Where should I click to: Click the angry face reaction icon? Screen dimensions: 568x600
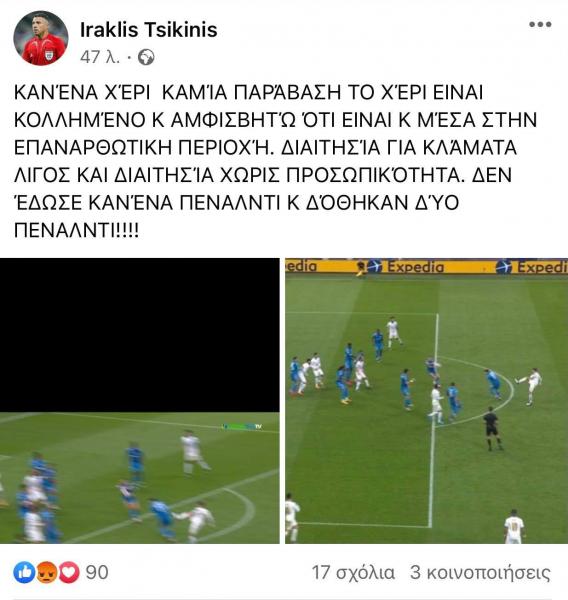point(46,572)
